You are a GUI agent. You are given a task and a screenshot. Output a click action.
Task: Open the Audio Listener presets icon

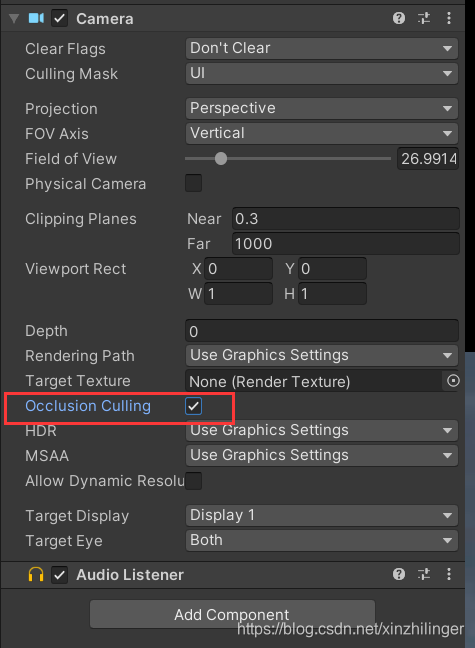click(424, 574)
